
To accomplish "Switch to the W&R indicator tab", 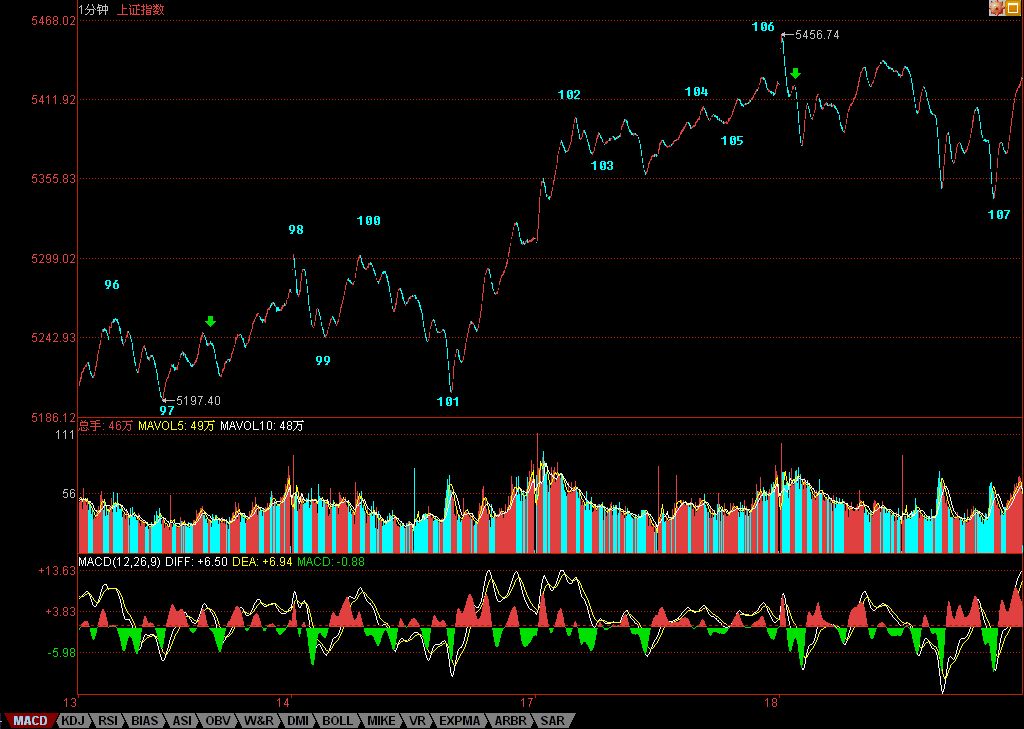I will 258,720.
